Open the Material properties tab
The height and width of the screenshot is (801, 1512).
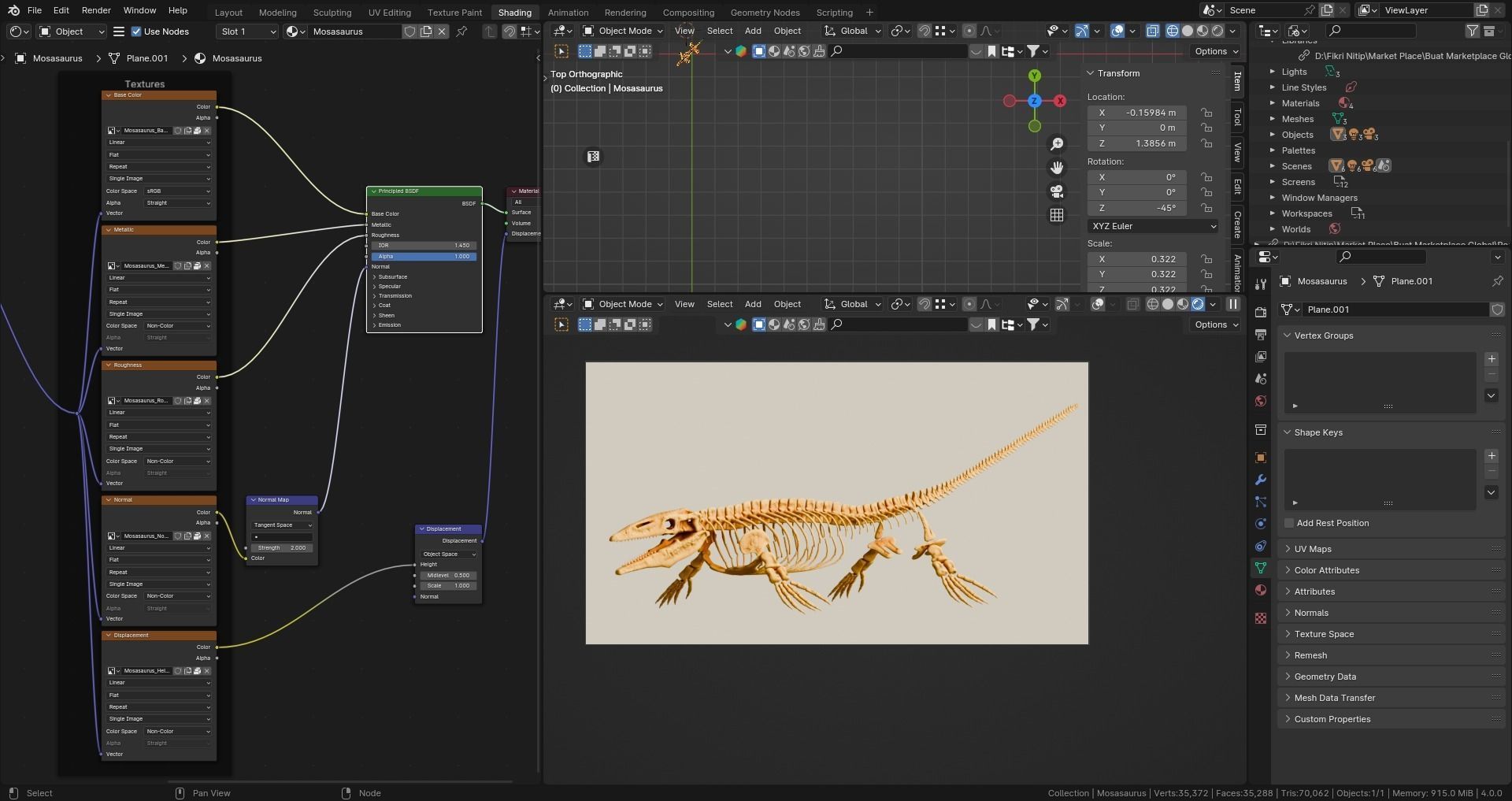point(1261,590)
